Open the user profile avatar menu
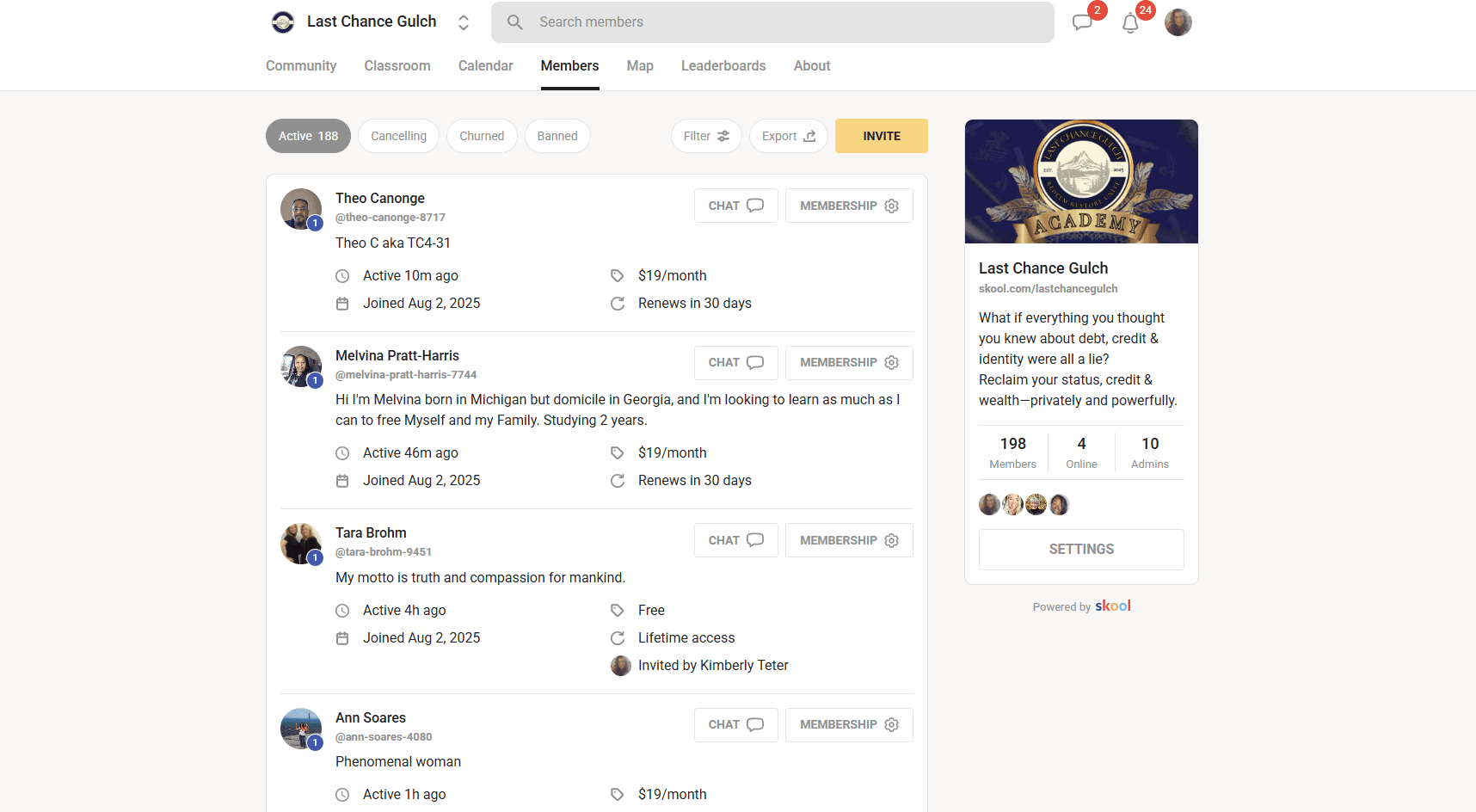1476x812 pixels. [x=1178, y=22]
